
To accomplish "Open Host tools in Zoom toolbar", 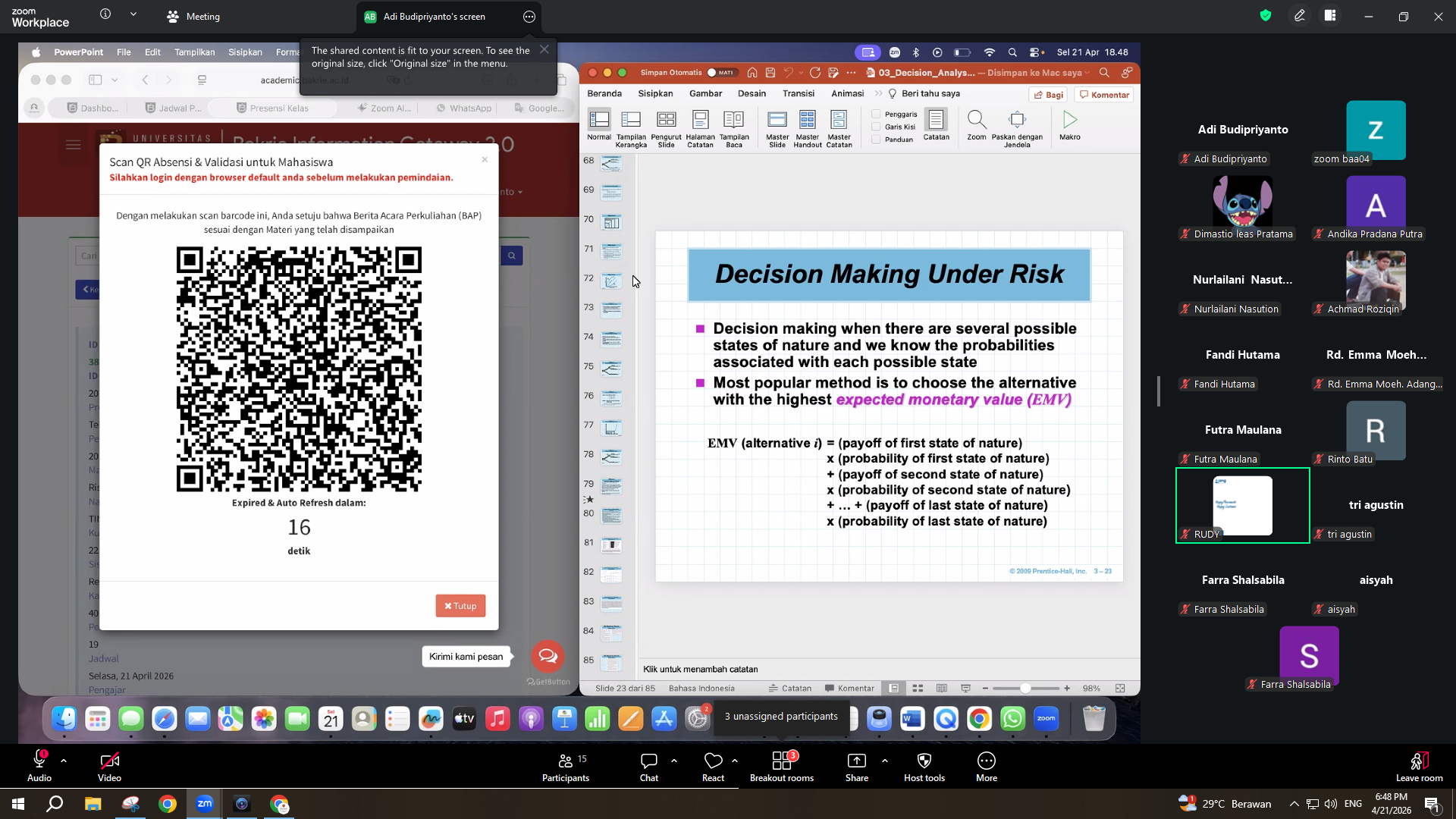I will coord(924,767).
